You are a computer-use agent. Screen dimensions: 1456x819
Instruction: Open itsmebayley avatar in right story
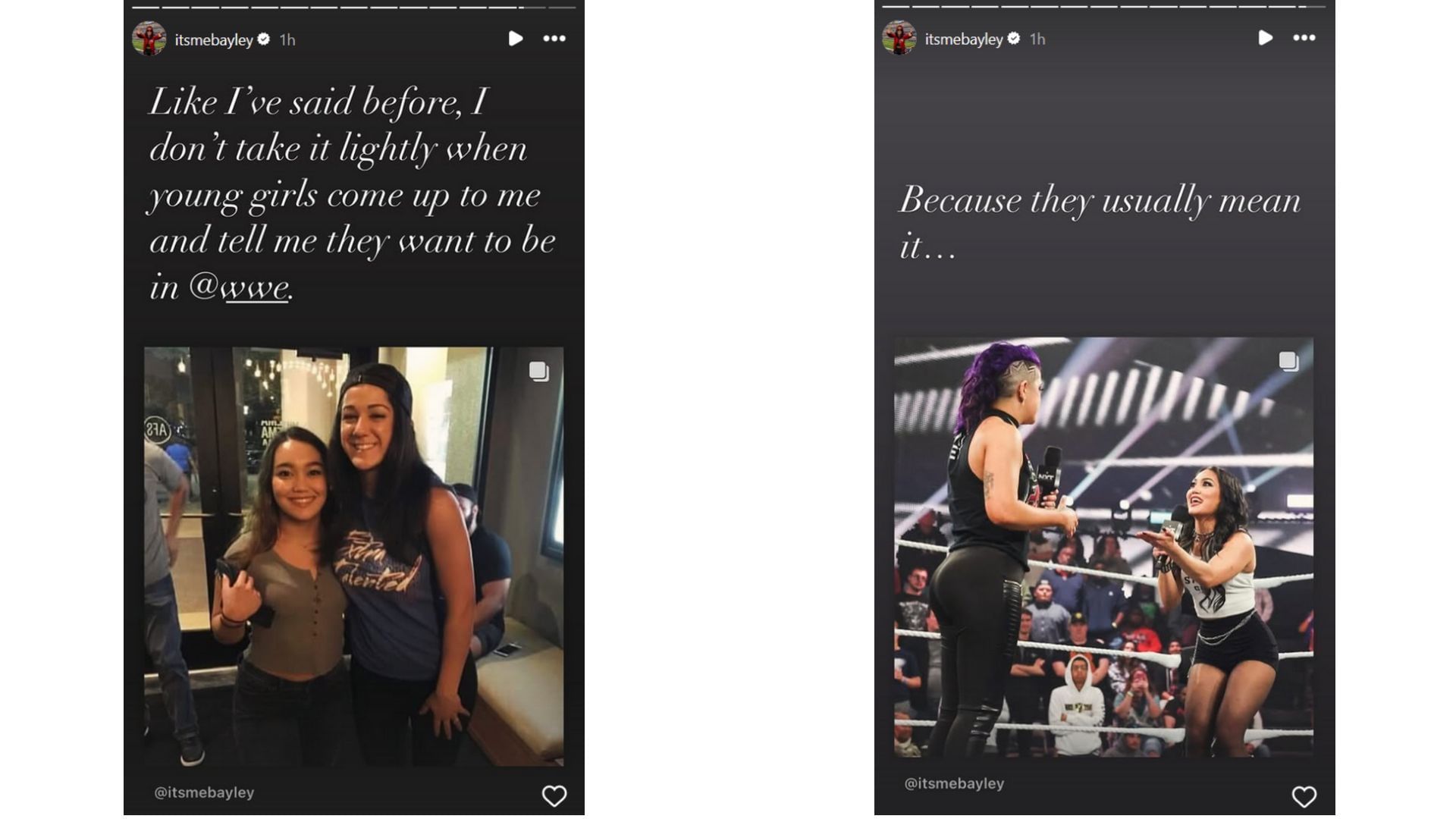pos(899,38)
